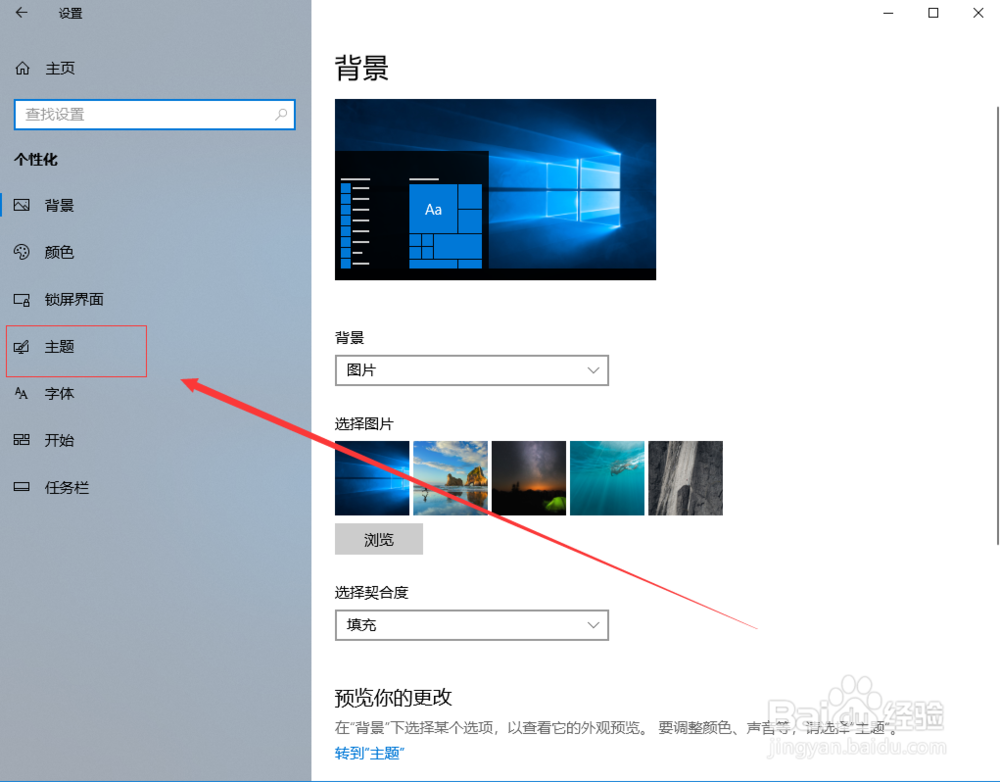Select the night sky aurora thumbnail
Screen dimensions: 1000x782
pos(528,478)
